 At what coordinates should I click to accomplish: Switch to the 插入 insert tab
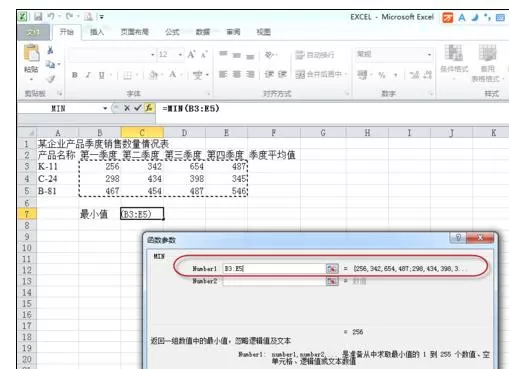click(97, 32)
